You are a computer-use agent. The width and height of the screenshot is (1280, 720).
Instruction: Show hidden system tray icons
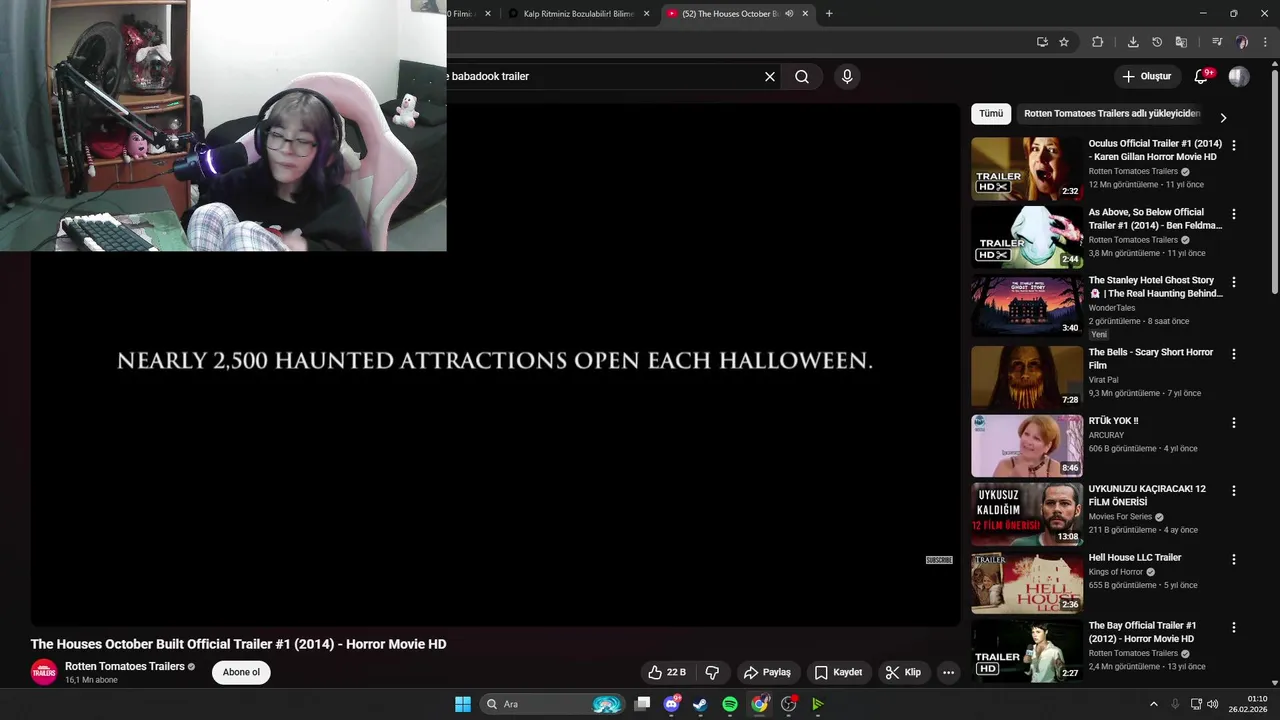click(x=1153, y=704)
